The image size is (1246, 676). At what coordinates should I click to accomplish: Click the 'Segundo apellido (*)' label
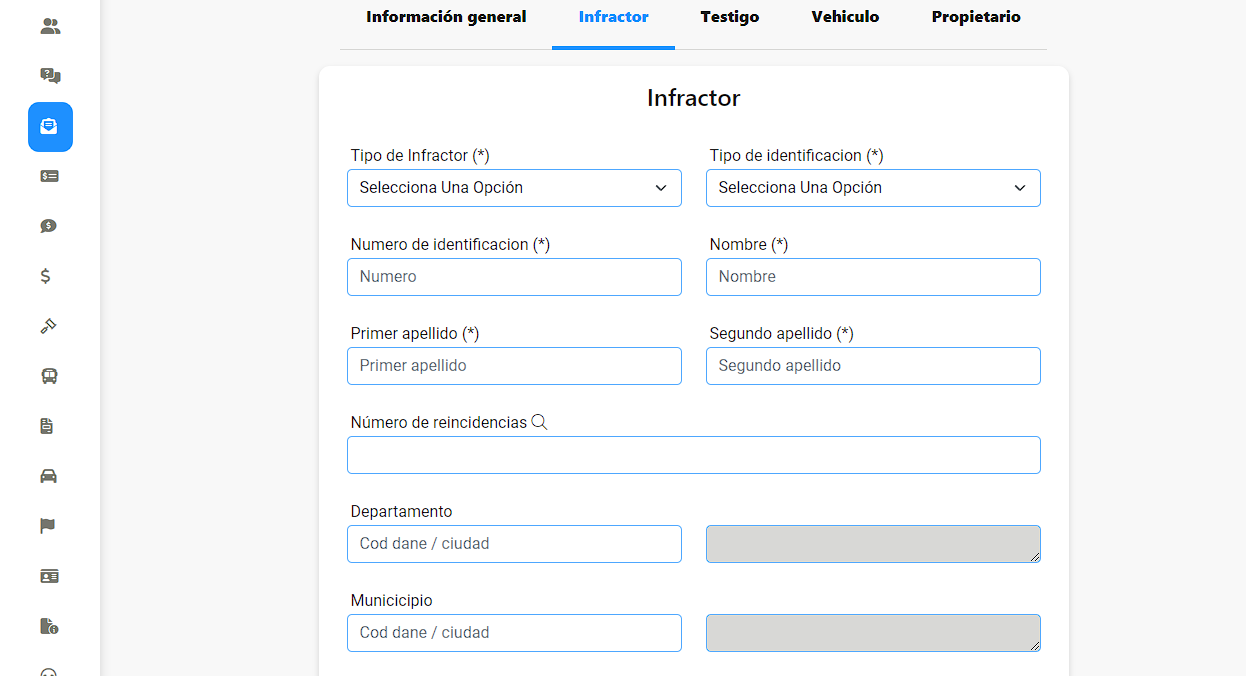(x=781, y=334)
